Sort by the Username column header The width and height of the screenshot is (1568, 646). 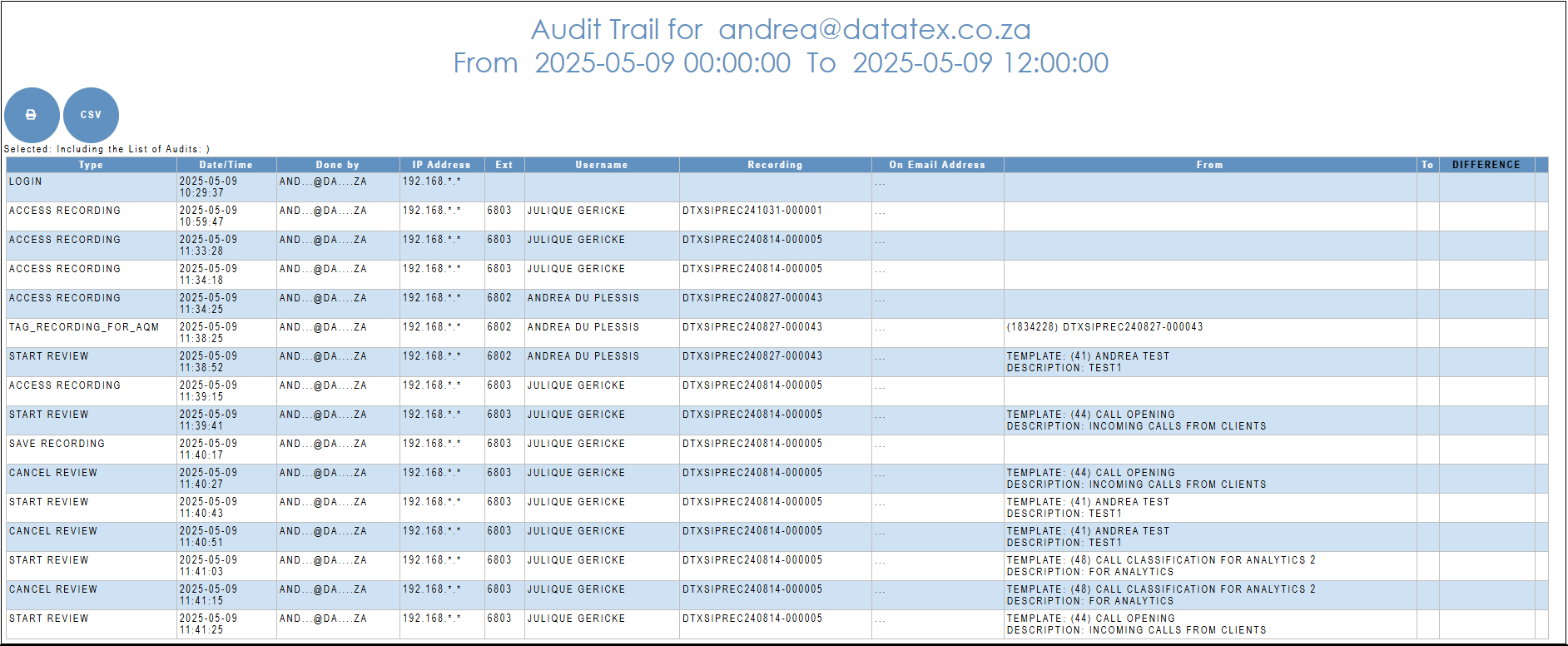601,165
